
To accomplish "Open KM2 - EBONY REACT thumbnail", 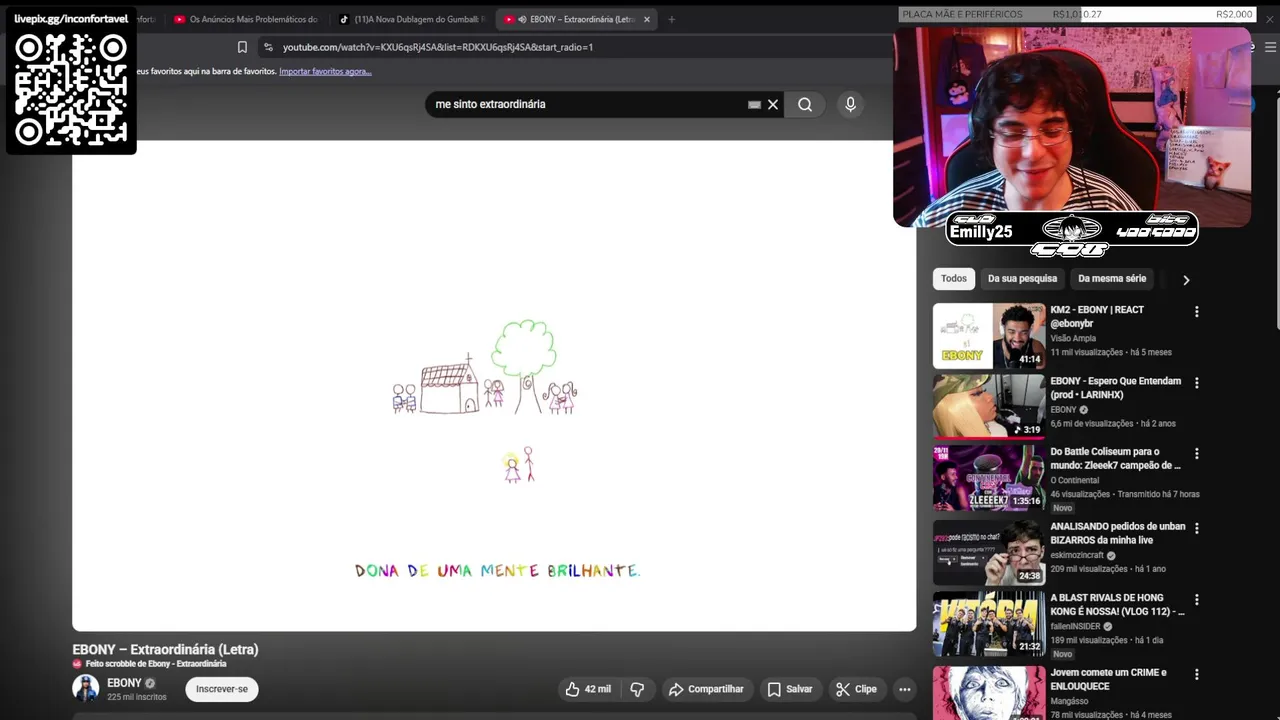I will point(989,336).
